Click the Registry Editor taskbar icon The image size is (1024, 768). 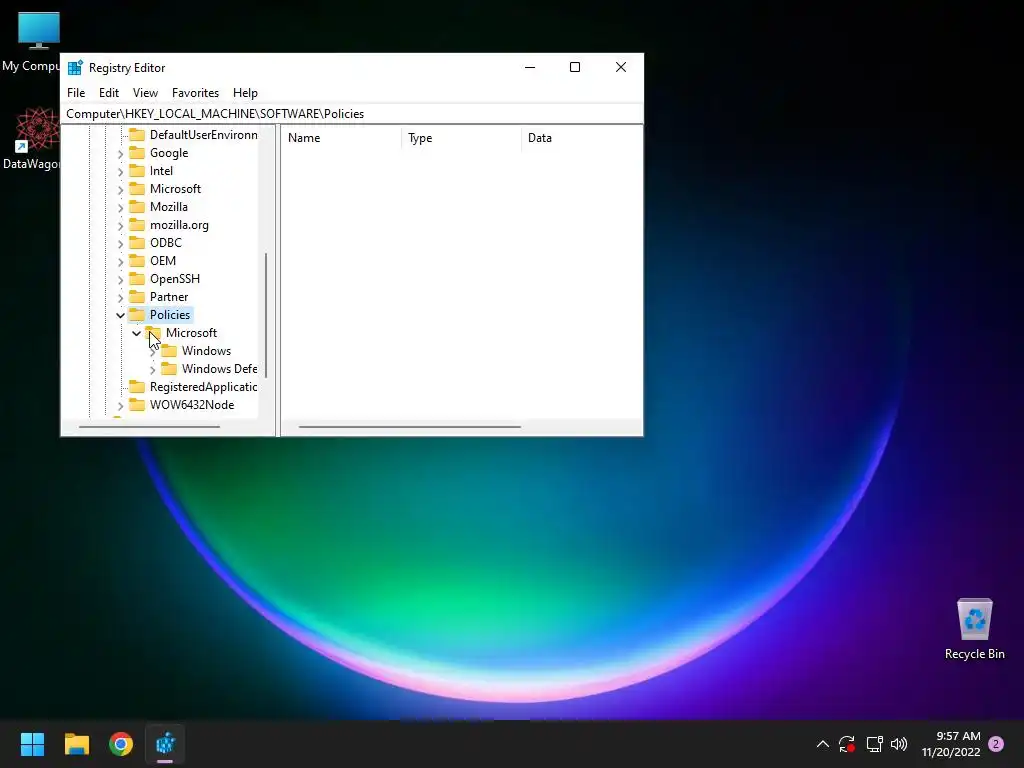coord(165,744)
